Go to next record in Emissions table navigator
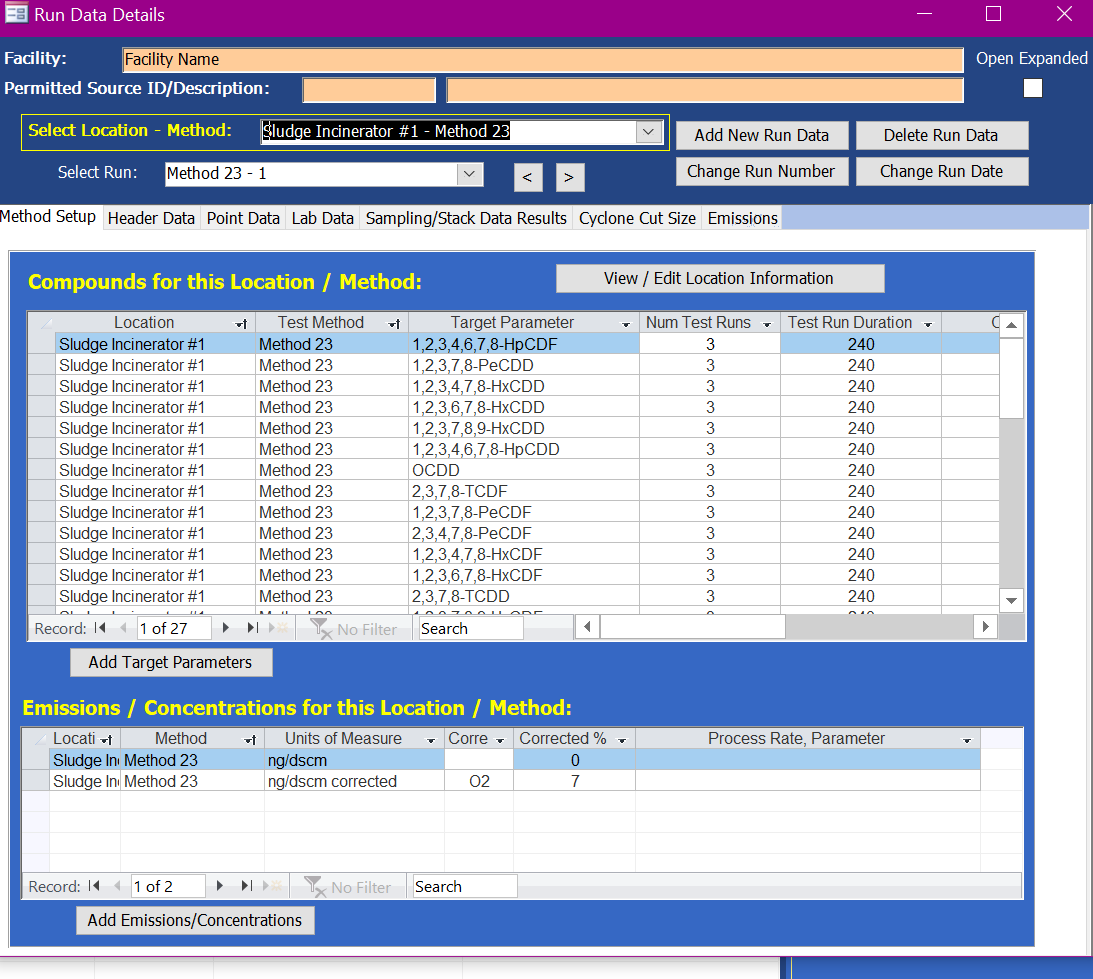 pyautogui.click(x=220, y=886)
